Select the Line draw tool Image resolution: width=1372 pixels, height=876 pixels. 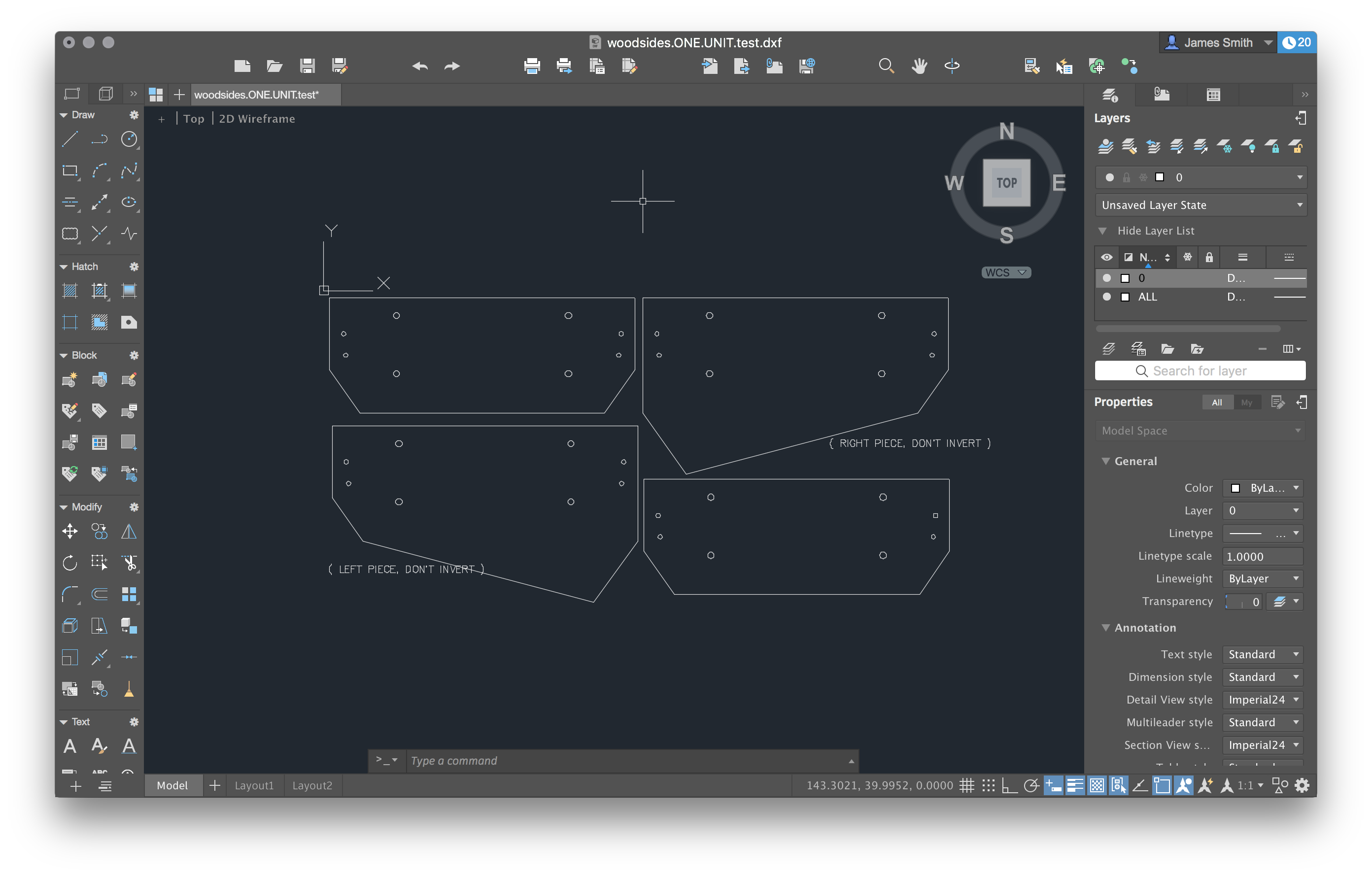(x=70, y=139)
